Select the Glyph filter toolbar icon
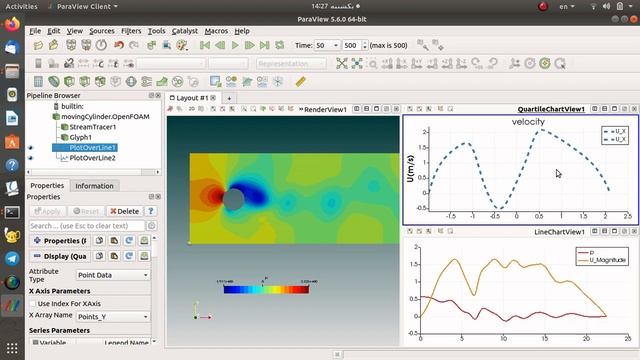640x360 pixels. 131,82
